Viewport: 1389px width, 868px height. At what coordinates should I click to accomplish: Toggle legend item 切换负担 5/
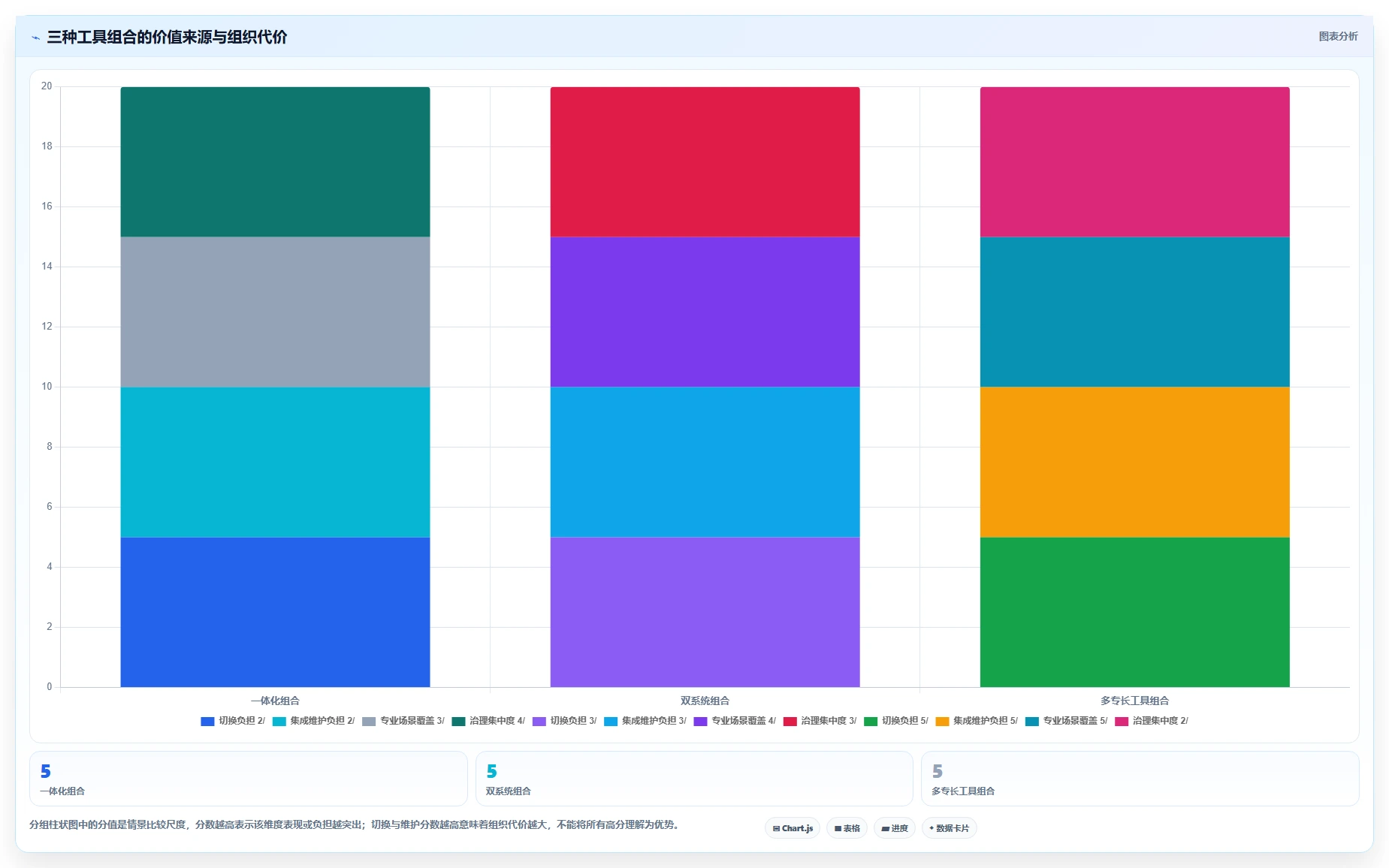click(896, 721)
